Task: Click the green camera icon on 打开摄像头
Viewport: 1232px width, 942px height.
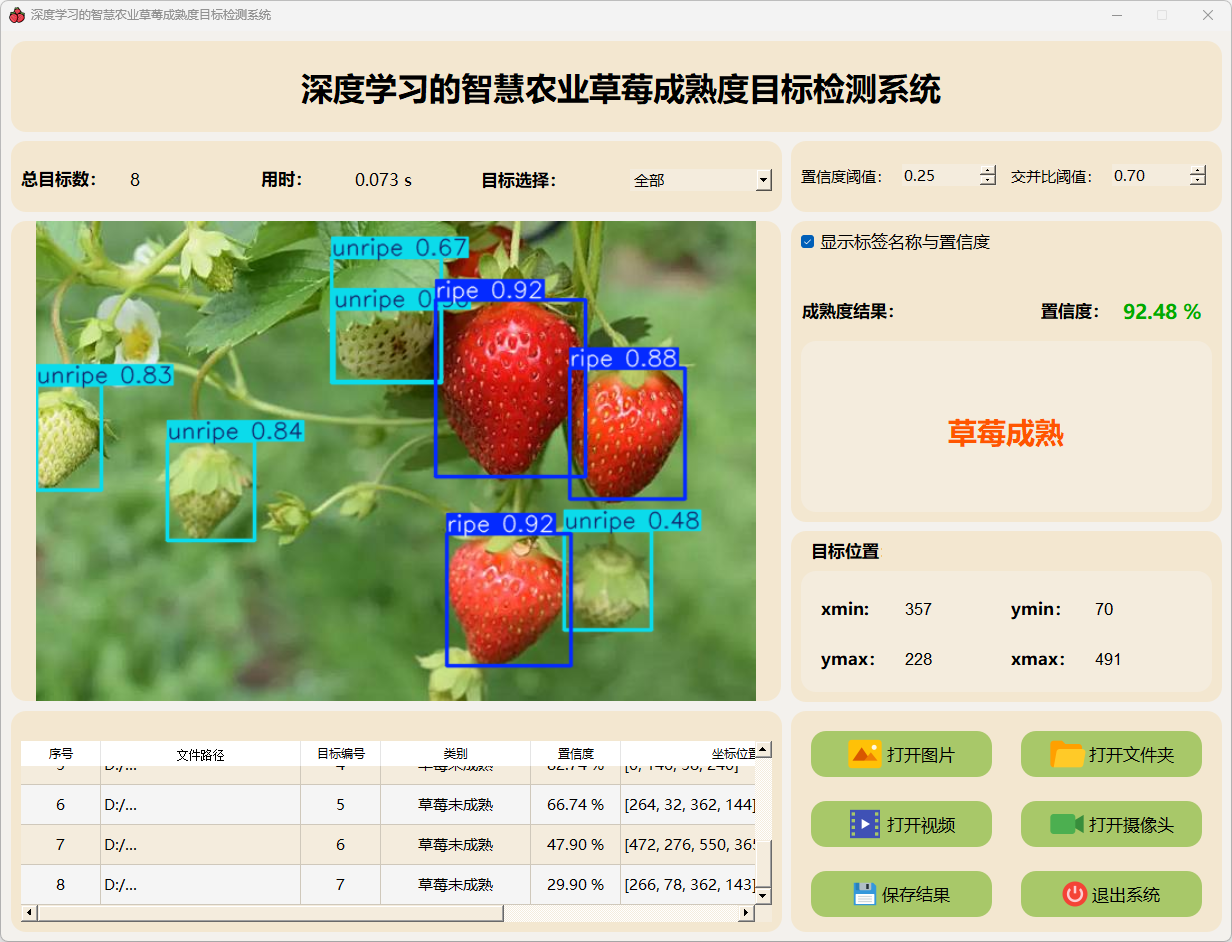Action: [x=1066, y=824]
